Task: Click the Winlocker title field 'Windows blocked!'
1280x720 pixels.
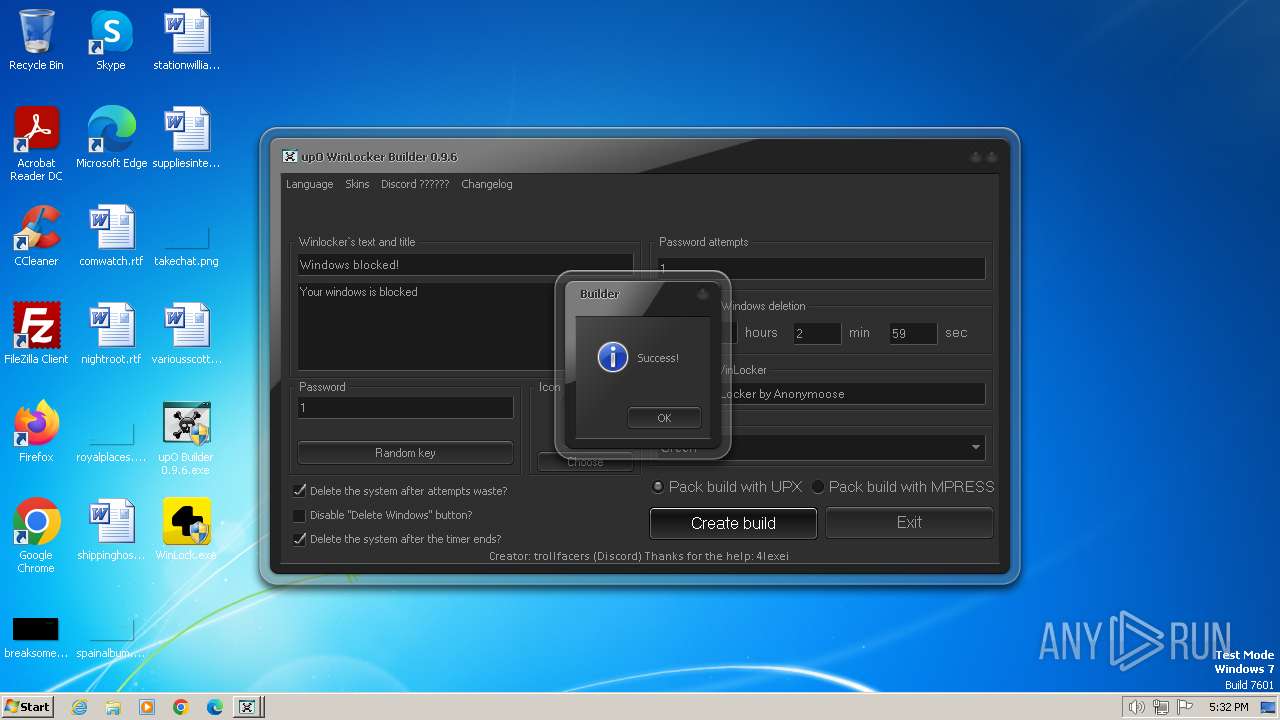Action: [x=465, y=265]
